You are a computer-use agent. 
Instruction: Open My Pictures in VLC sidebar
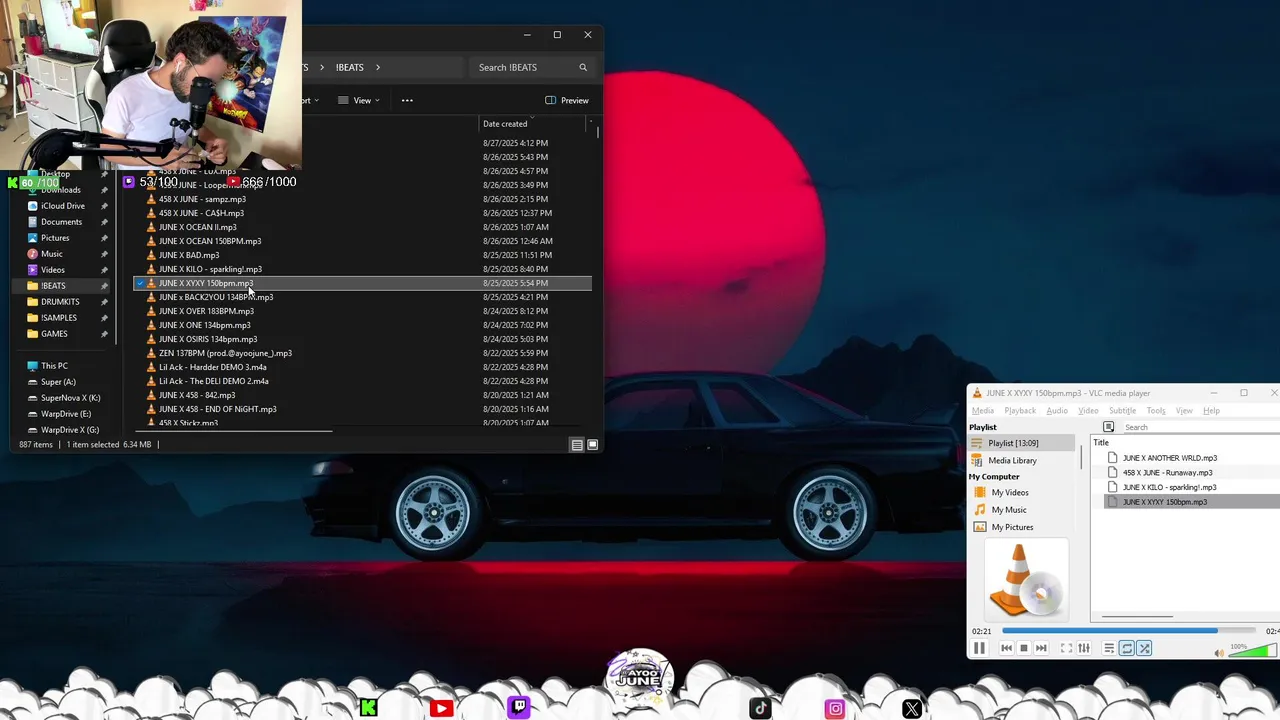[1012, 527]
